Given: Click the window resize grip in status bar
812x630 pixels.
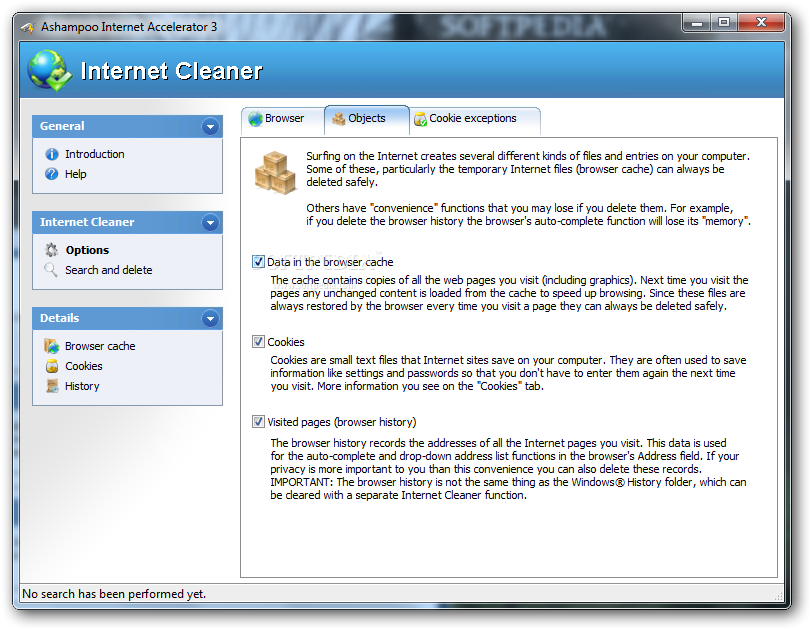Looking at the screenshot, I should pyautogui.click(x=778, y=596).
